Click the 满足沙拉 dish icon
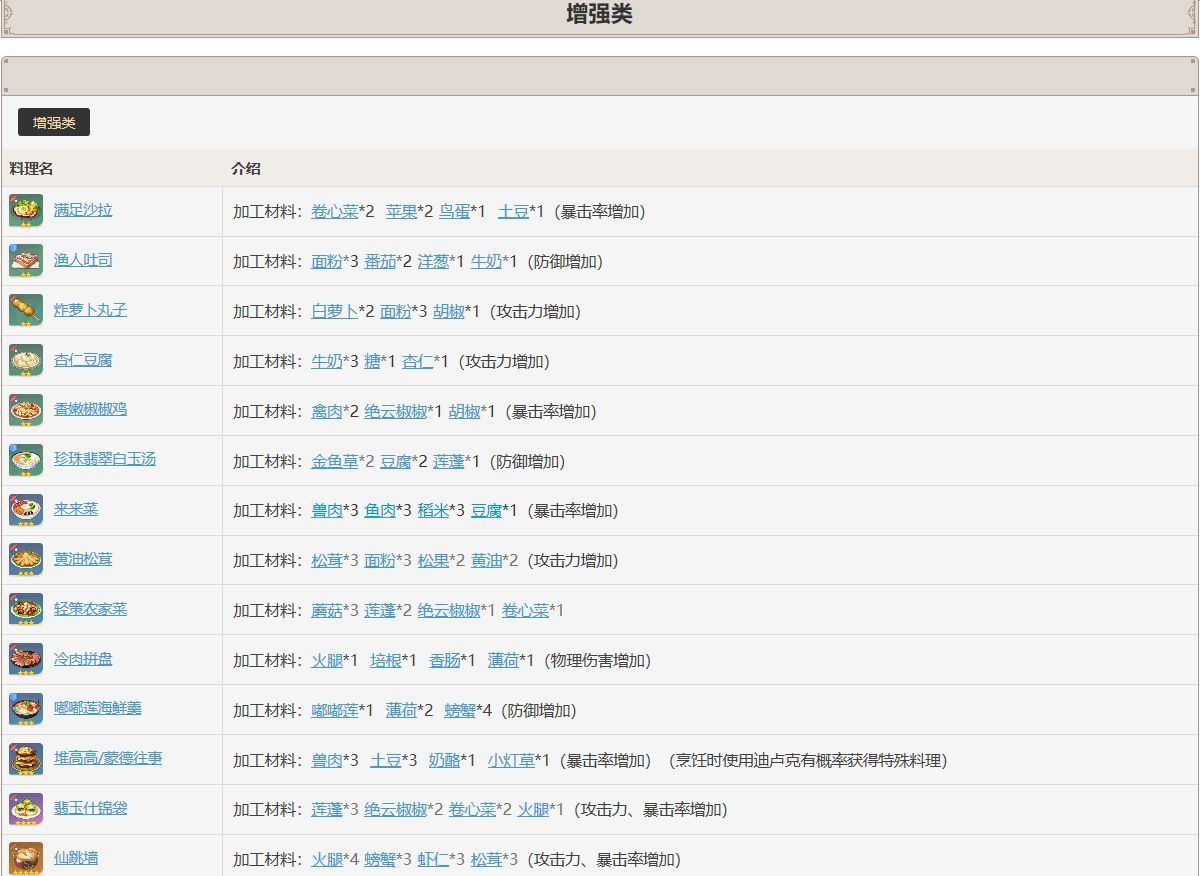Screen dimensions: 1200x876 pyautogui.click(x=26, y=211)
